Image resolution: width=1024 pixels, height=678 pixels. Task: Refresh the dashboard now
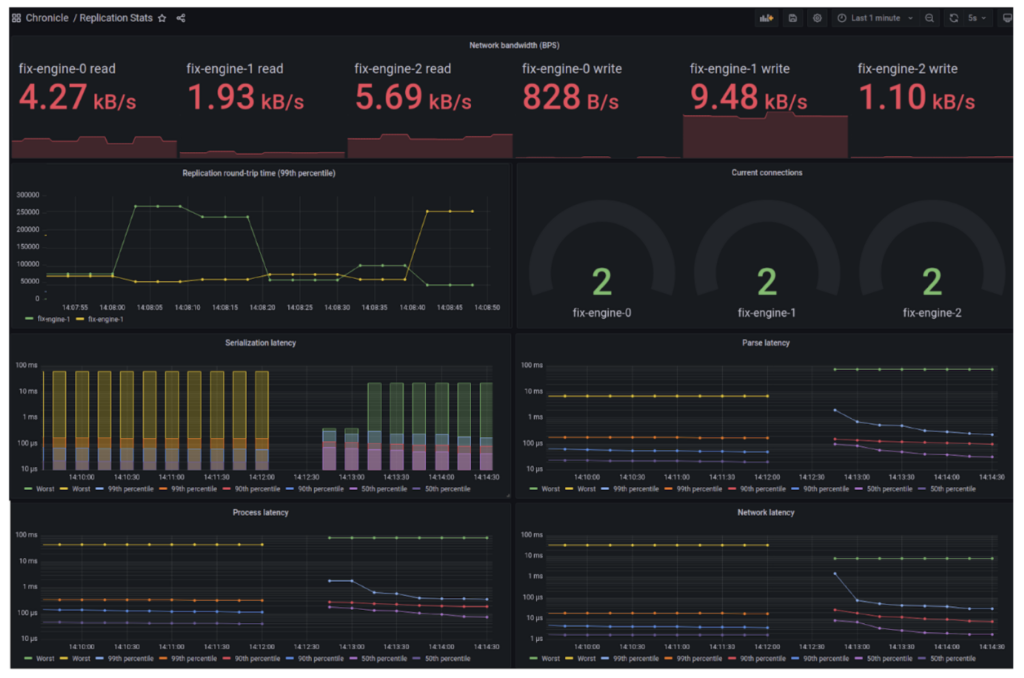[953, 18]
